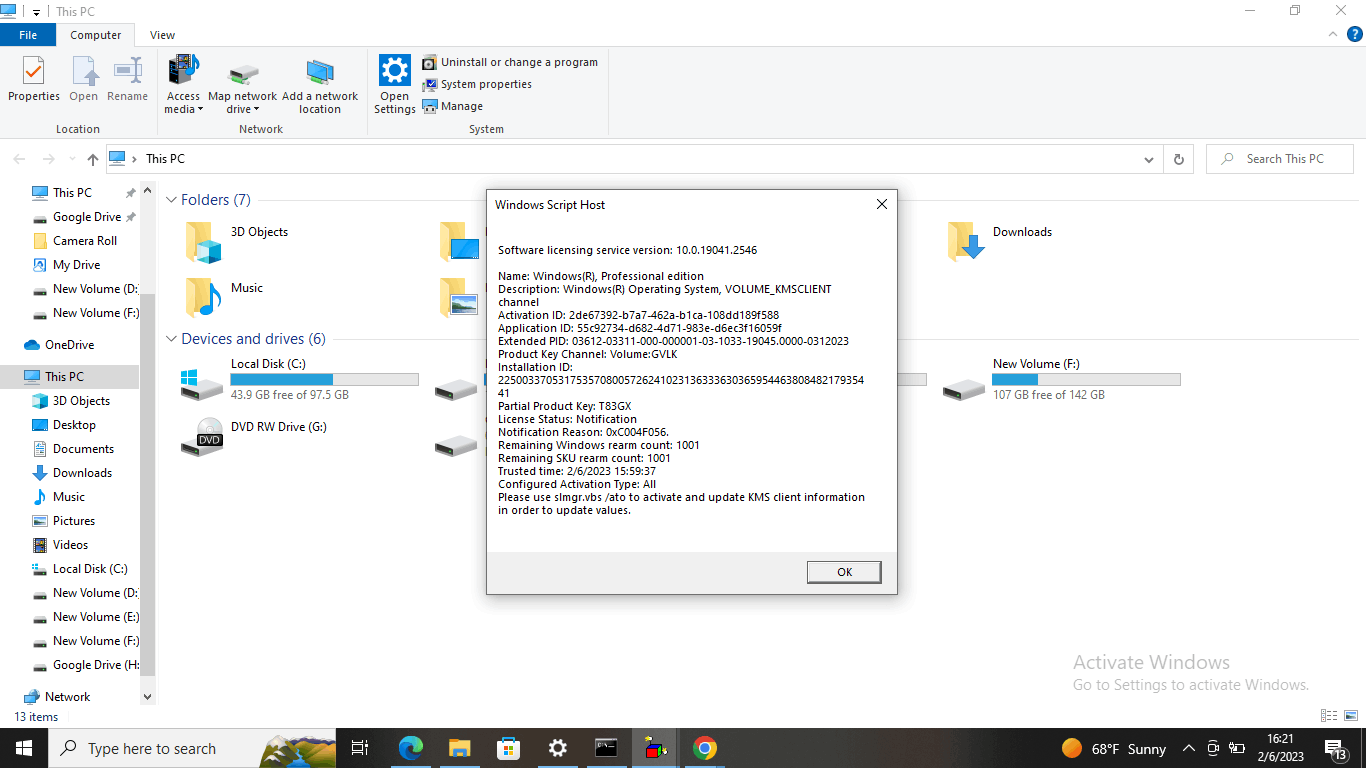The width and height of the screenshot is (1366, 768).
Task: Click Manage in the System group
Action: pyautogui.click(x=453, y=106)
